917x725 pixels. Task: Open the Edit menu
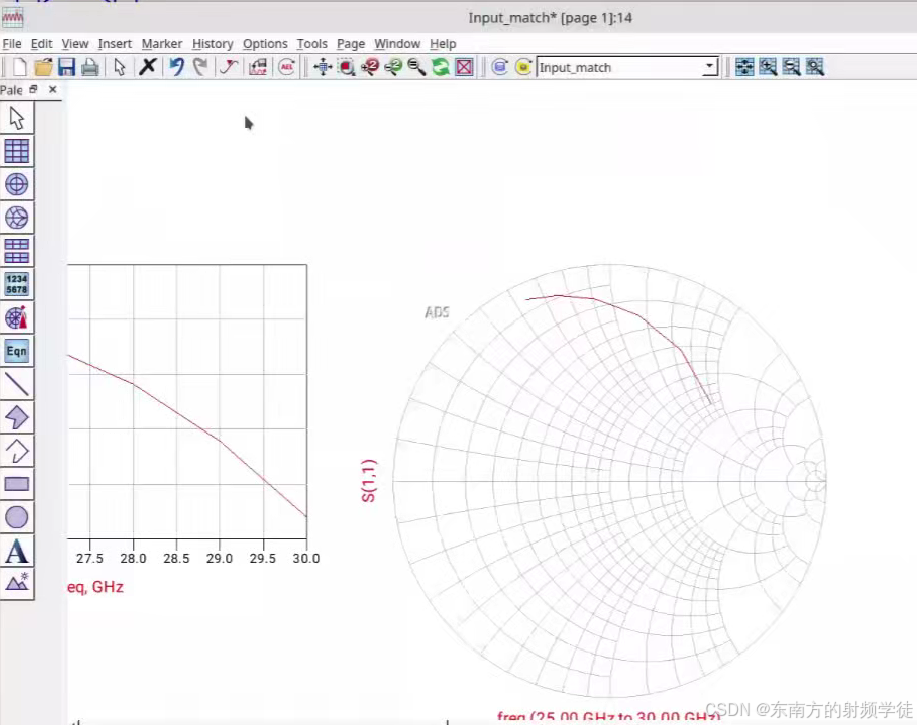pos(42,44)
